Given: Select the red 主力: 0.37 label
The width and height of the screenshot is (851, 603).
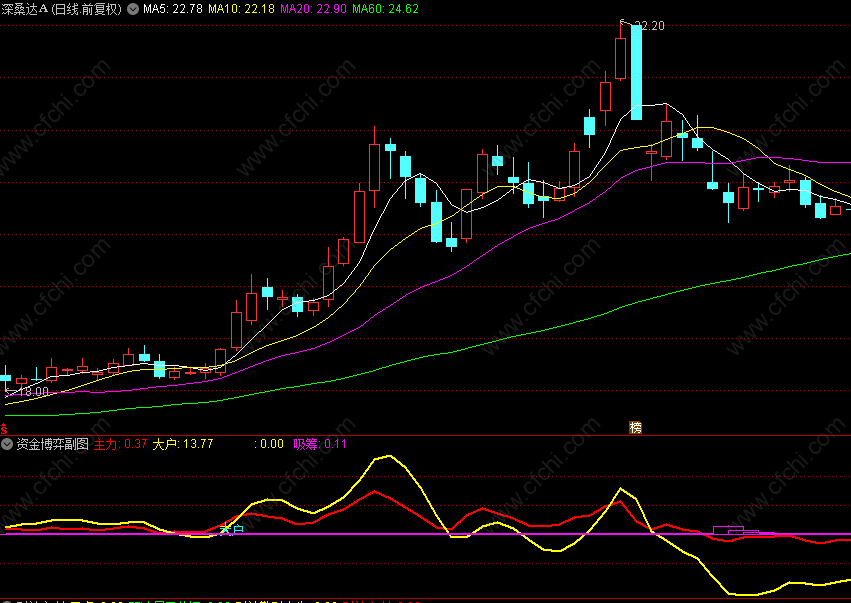Looking at the screenshot, I should tap(120, 444).
